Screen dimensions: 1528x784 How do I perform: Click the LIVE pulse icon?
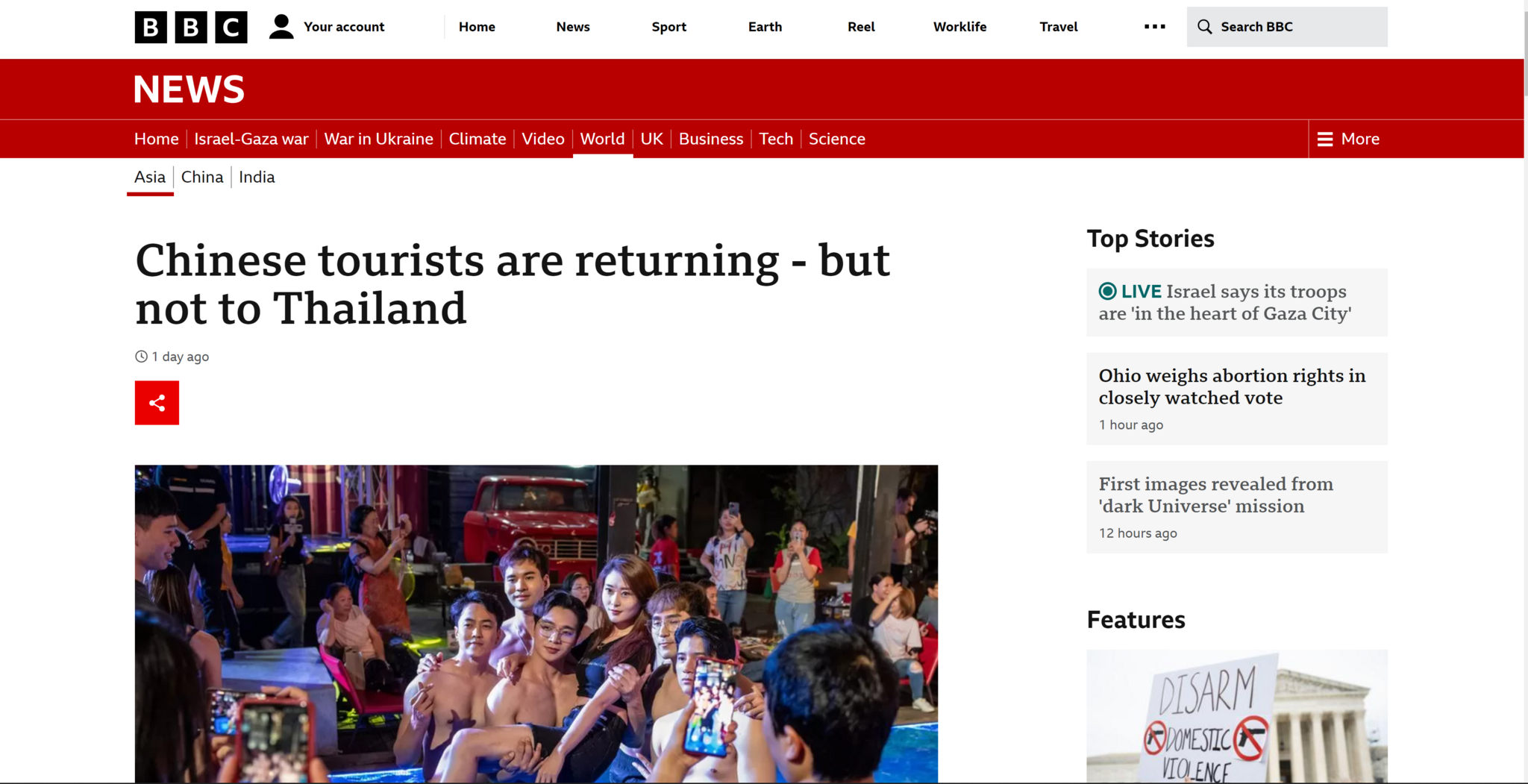click(x=1108, y=291)
